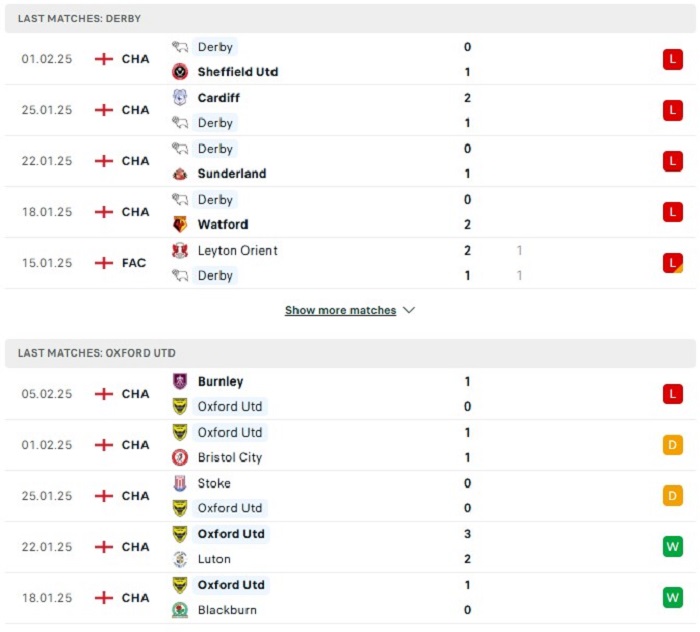700x632 pixels.
Task: Click the Blackburn club crest
Action: click(x=180, y=610)
